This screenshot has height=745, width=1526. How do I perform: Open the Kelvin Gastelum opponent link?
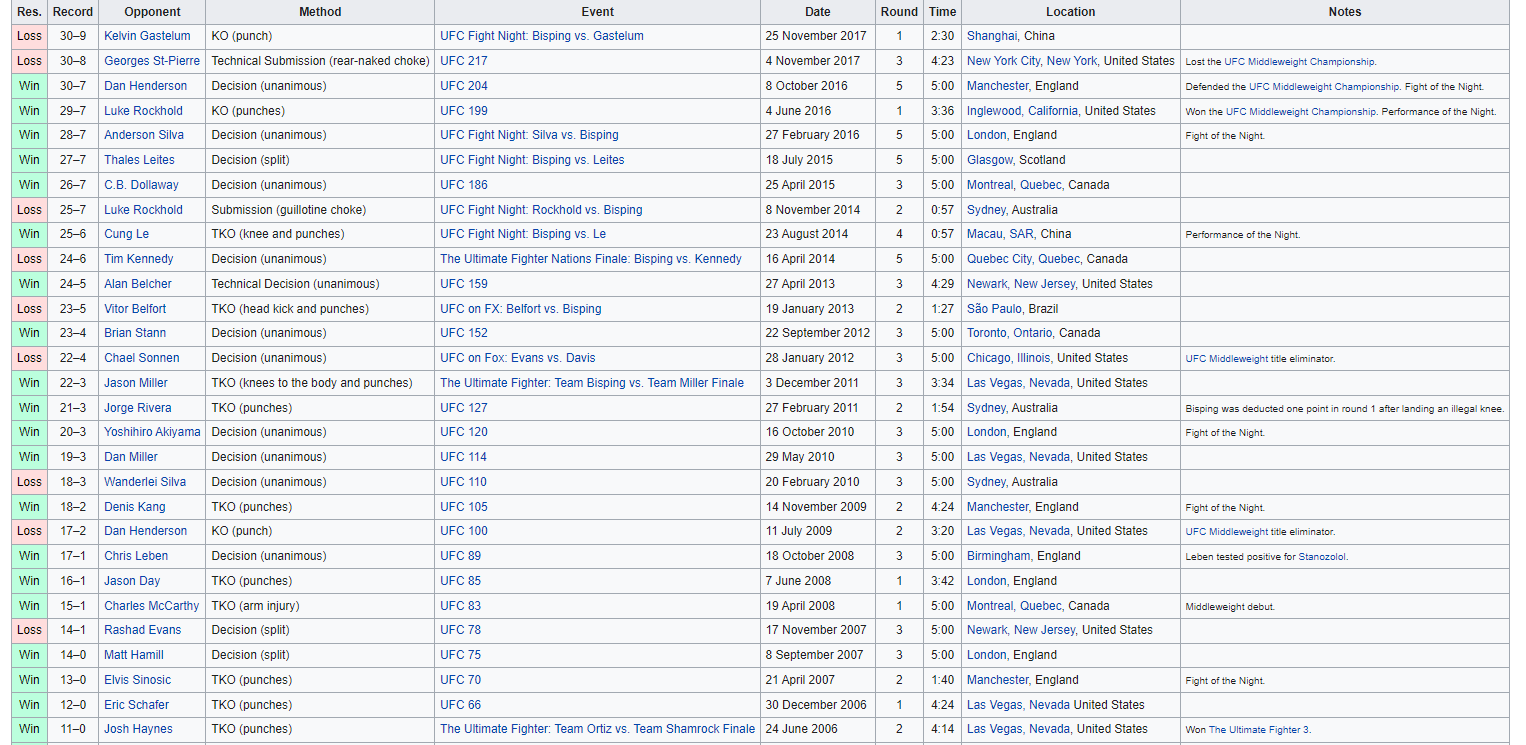coord(147,36)
